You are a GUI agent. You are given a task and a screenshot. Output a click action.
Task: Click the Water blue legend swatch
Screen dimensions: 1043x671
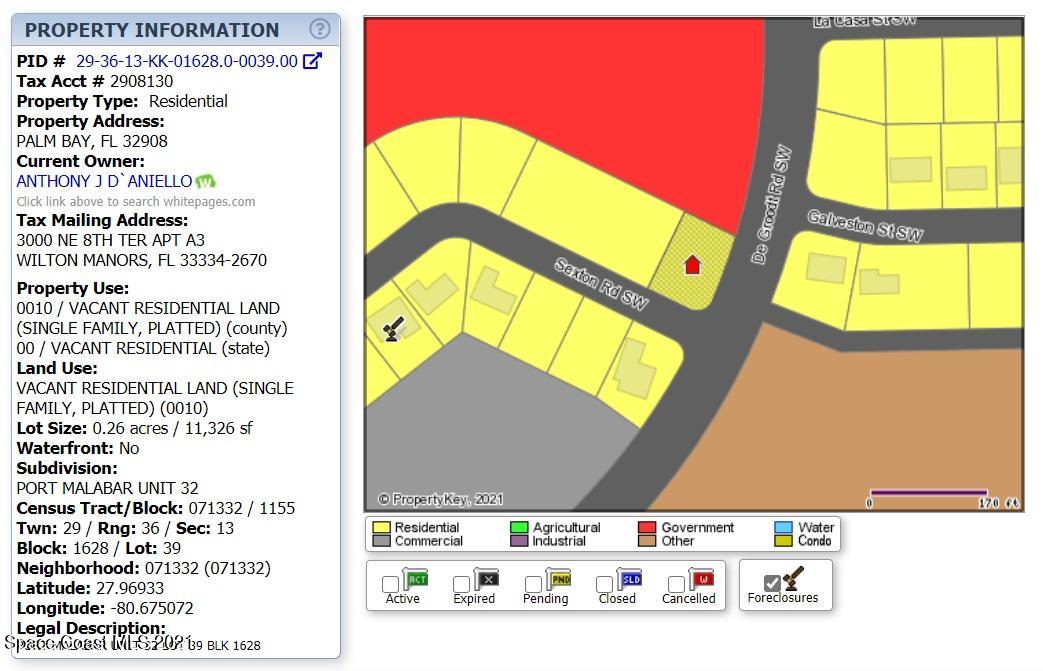point(784,527)
